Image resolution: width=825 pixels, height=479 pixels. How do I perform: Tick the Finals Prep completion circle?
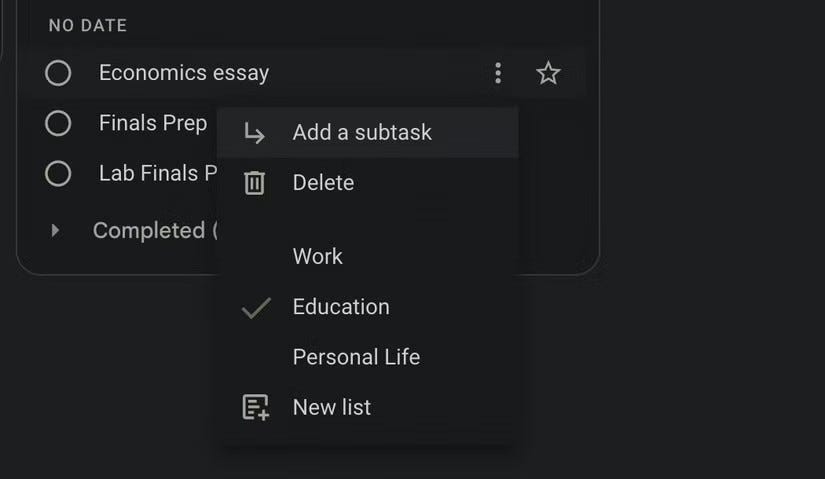click(58, 123)
